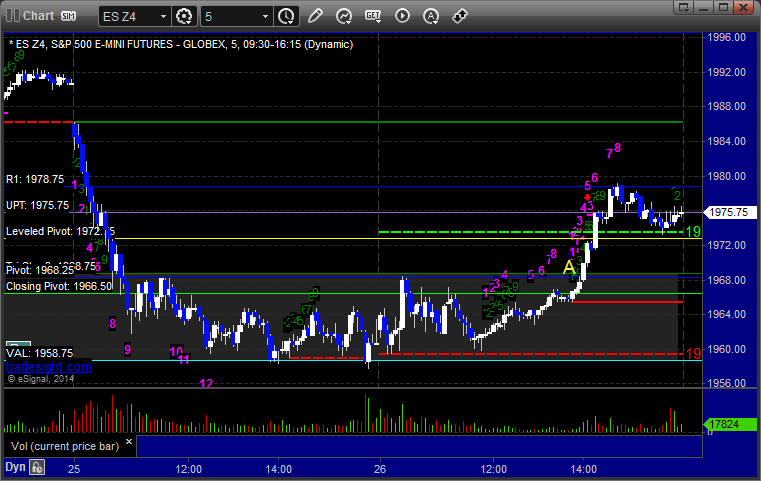Screen dimensions: 761x481
Task: Click the eSignal, 2014 copyright text
Action: click(41, 379)
